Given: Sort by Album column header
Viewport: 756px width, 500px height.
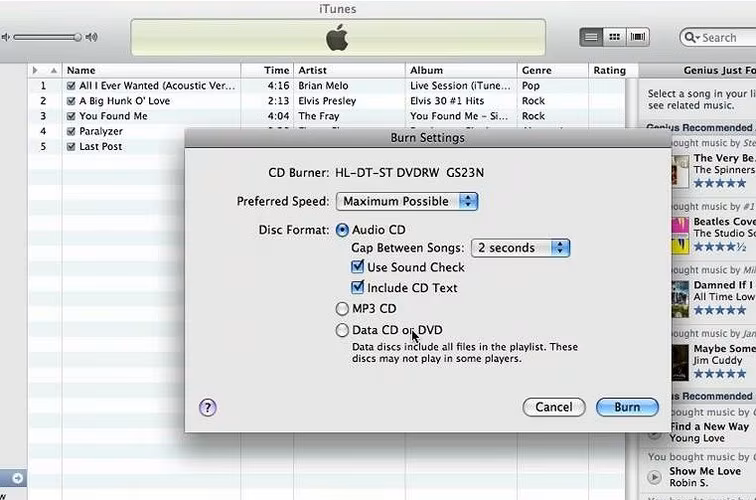Looking at the screenshot, I should click(x=461, y=70).
